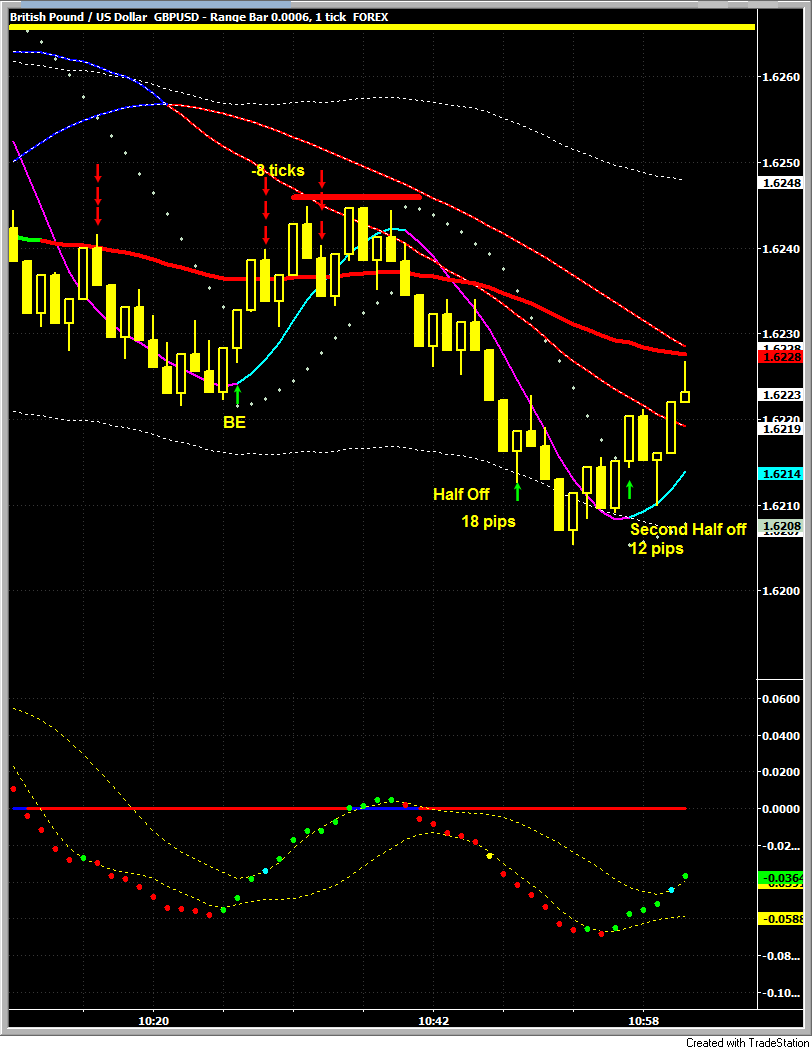
Task: Click the white 1.6248 price marker
Action: point(781,183)
